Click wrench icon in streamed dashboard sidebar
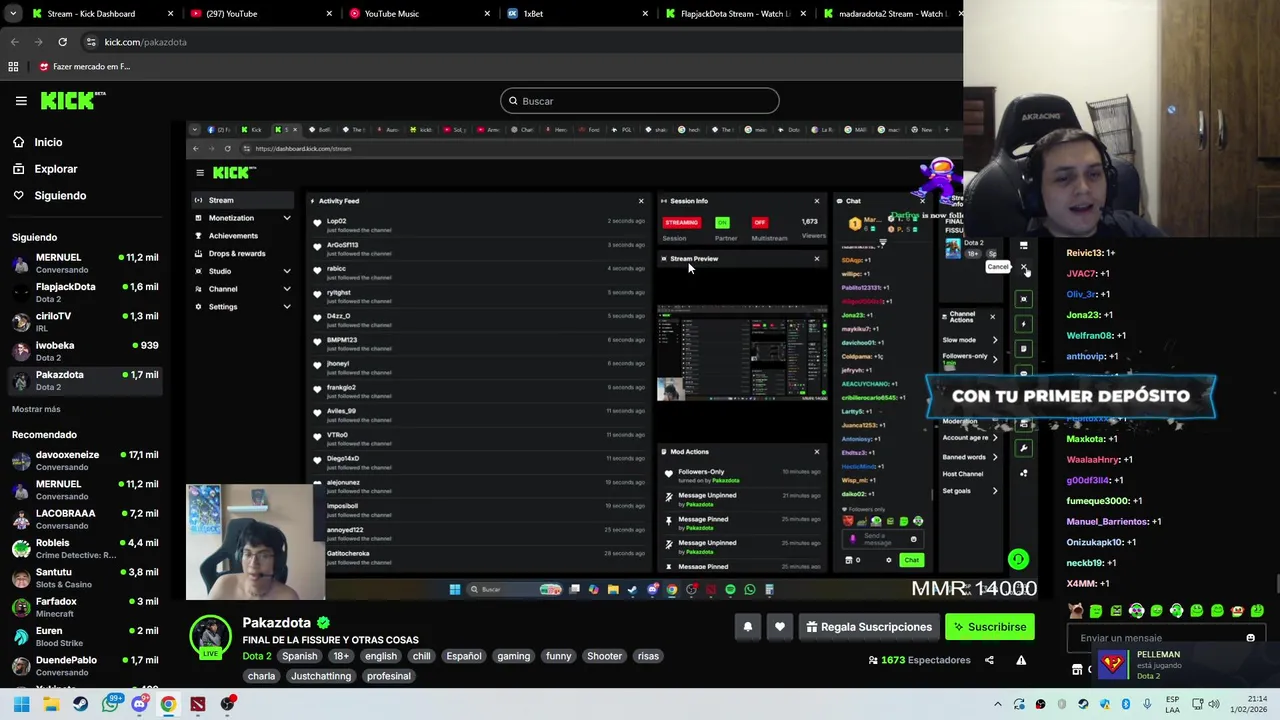 click(1024, 448)
